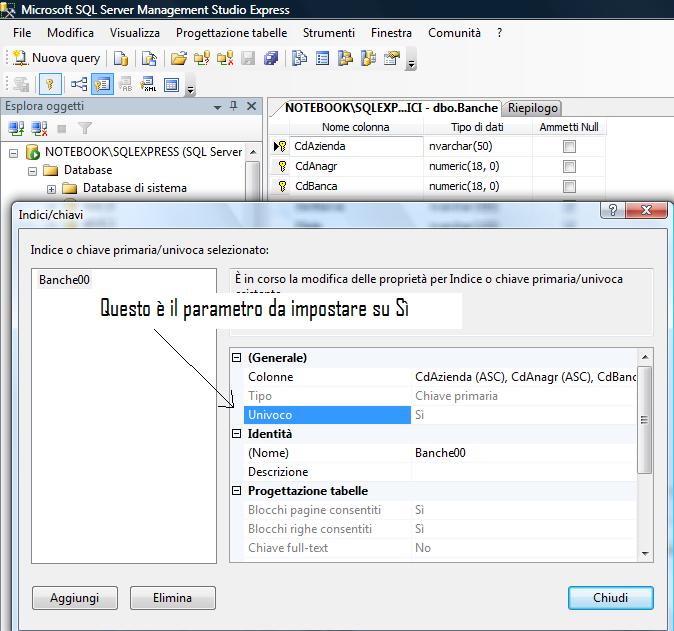Click the CdAzienda column name cell
Viewport: 674px width, 631px height.
click(x=357, y=146)
